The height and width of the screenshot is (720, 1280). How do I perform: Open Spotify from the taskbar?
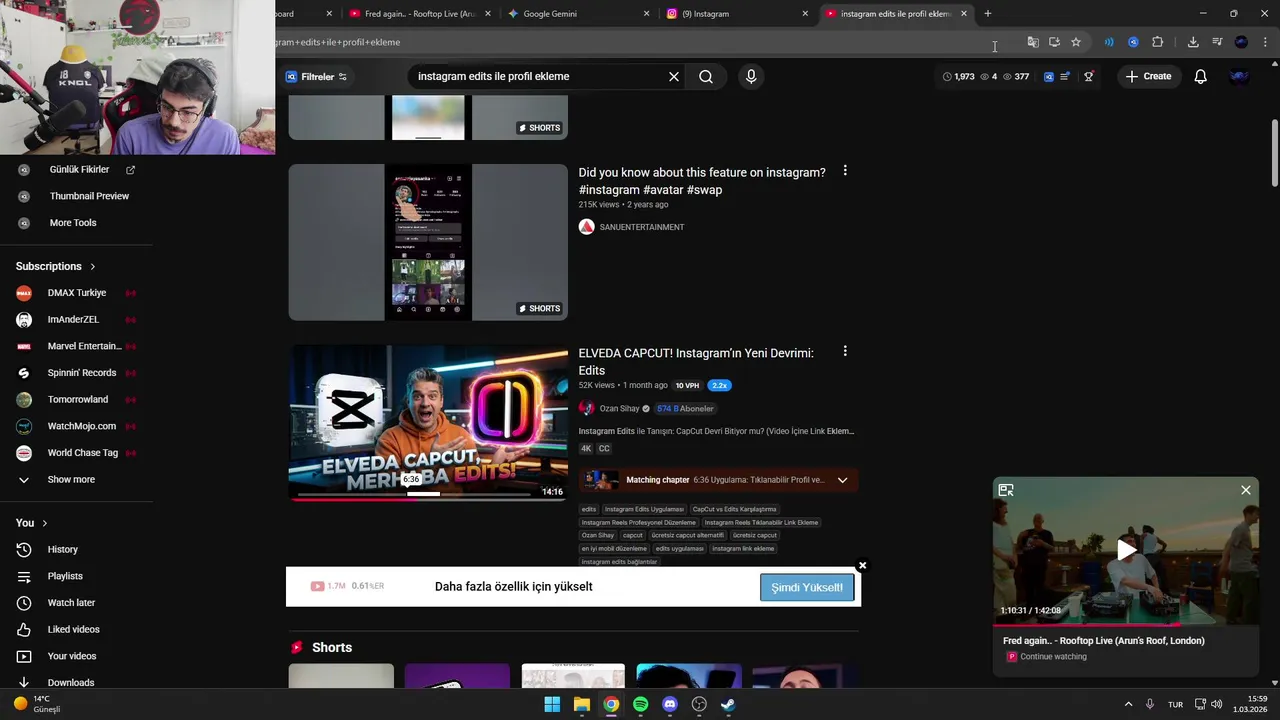tap(641, 704)
